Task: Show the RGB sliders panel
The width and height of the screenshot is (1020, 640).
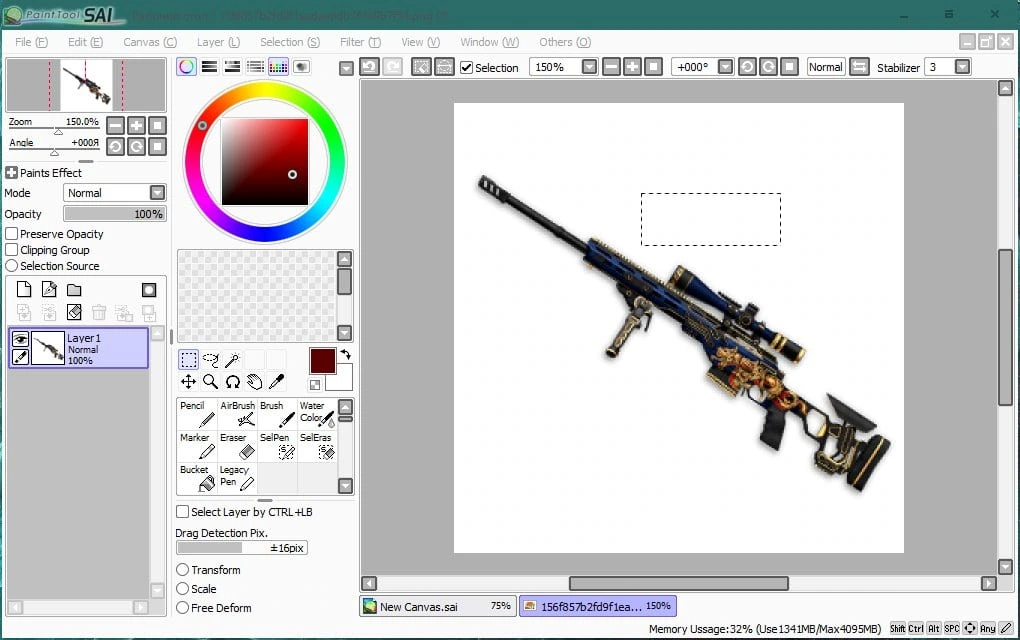Action: tap(209, 66)
